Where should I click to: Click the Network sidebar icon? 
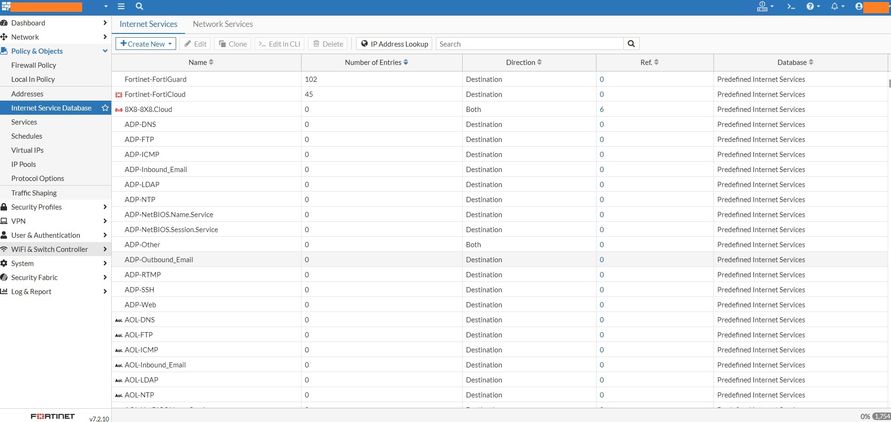coord(4,37)
